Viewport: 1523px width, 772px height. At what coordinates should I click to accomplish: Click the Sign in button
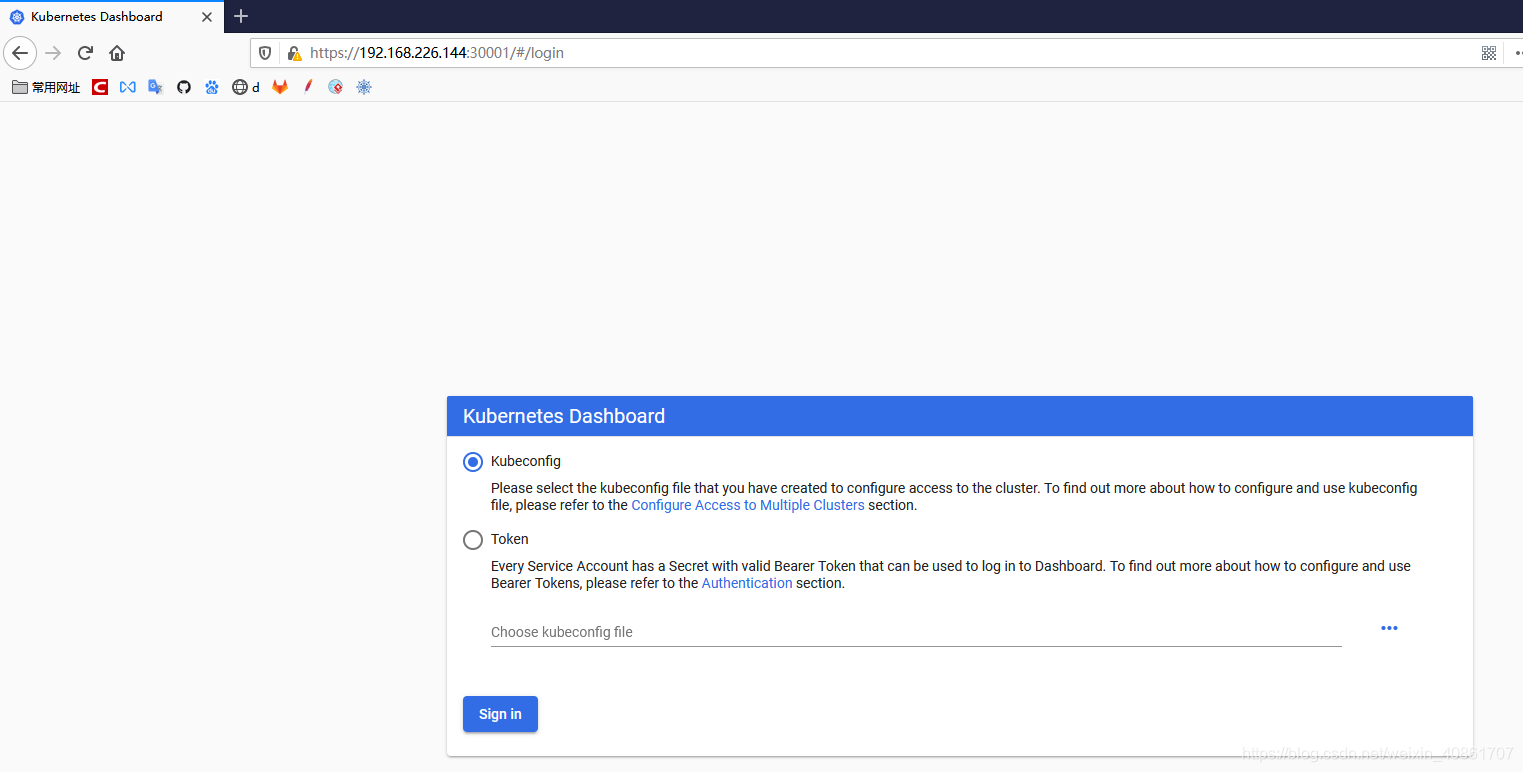click(x=500, y=714)
